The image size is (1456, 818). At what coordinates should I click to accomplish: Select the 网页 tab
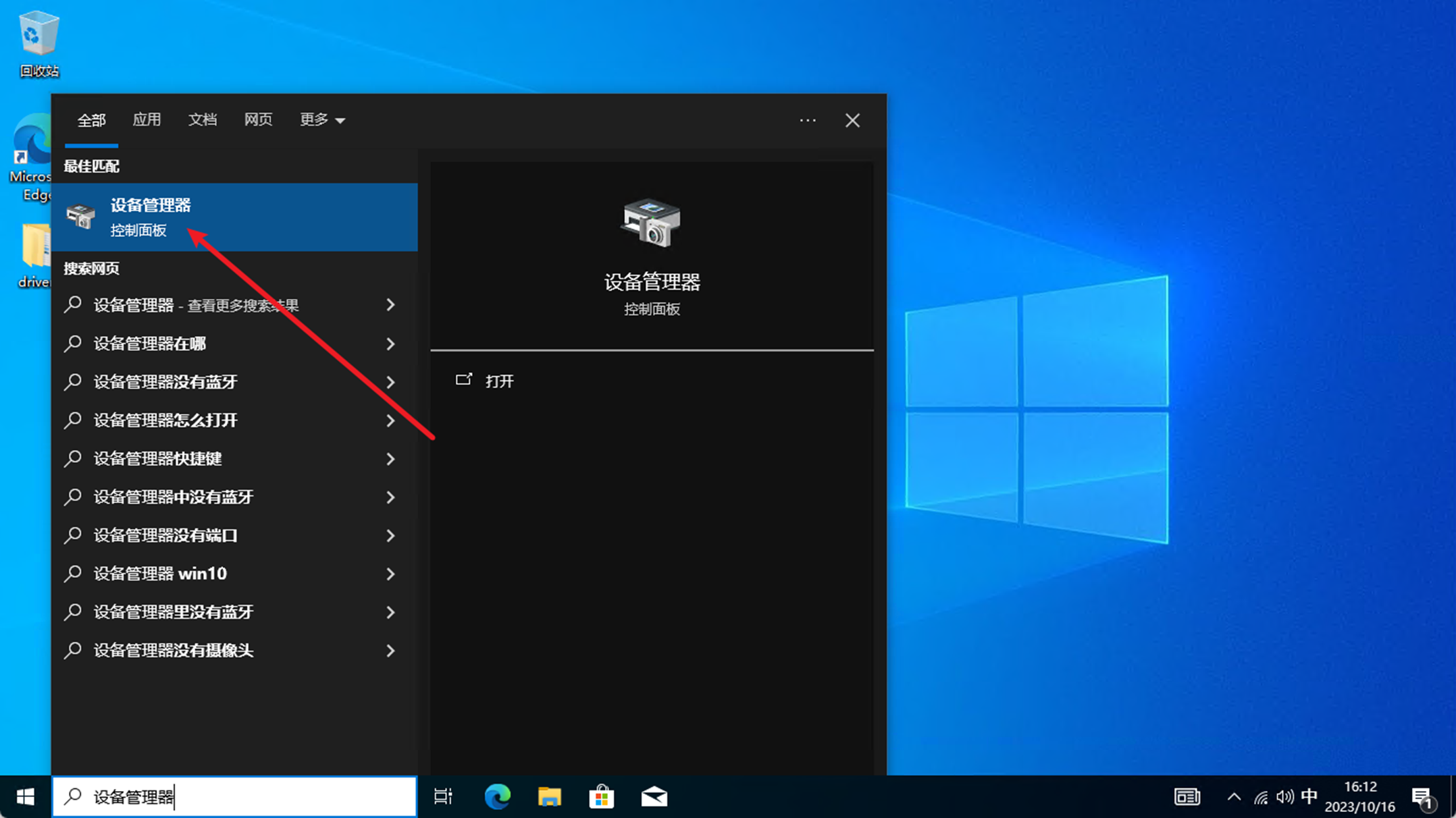point(258,119)
